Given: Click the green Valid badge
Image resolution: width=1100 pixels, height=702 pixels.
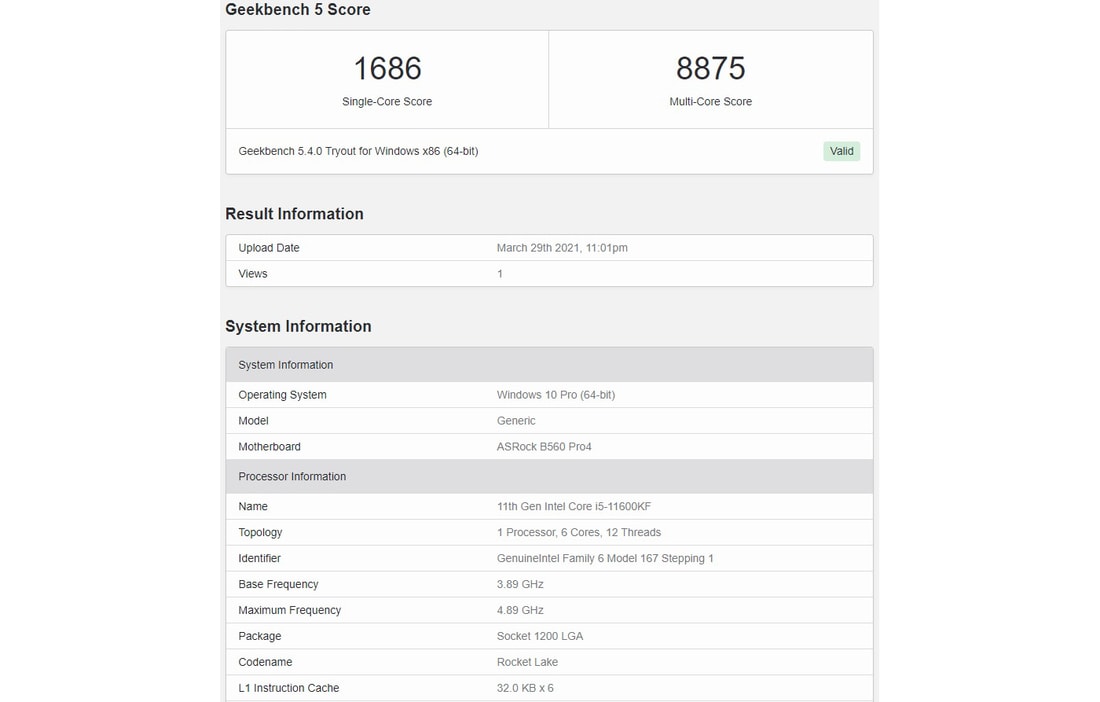Looking at the screenshot, I should pyautogui.click(x=841, y=151).
